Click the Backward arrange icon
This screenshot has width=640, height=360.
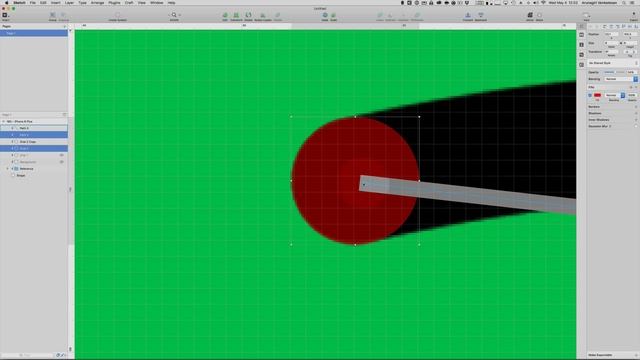coord(481,16)
